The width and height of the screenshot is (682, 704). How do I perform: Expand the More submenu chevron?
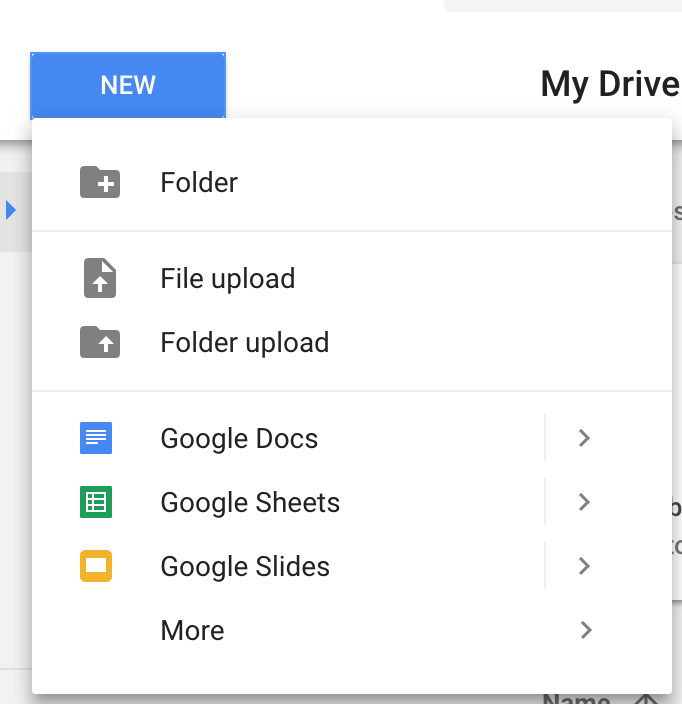pyautogui.click(x=586, y=630)
